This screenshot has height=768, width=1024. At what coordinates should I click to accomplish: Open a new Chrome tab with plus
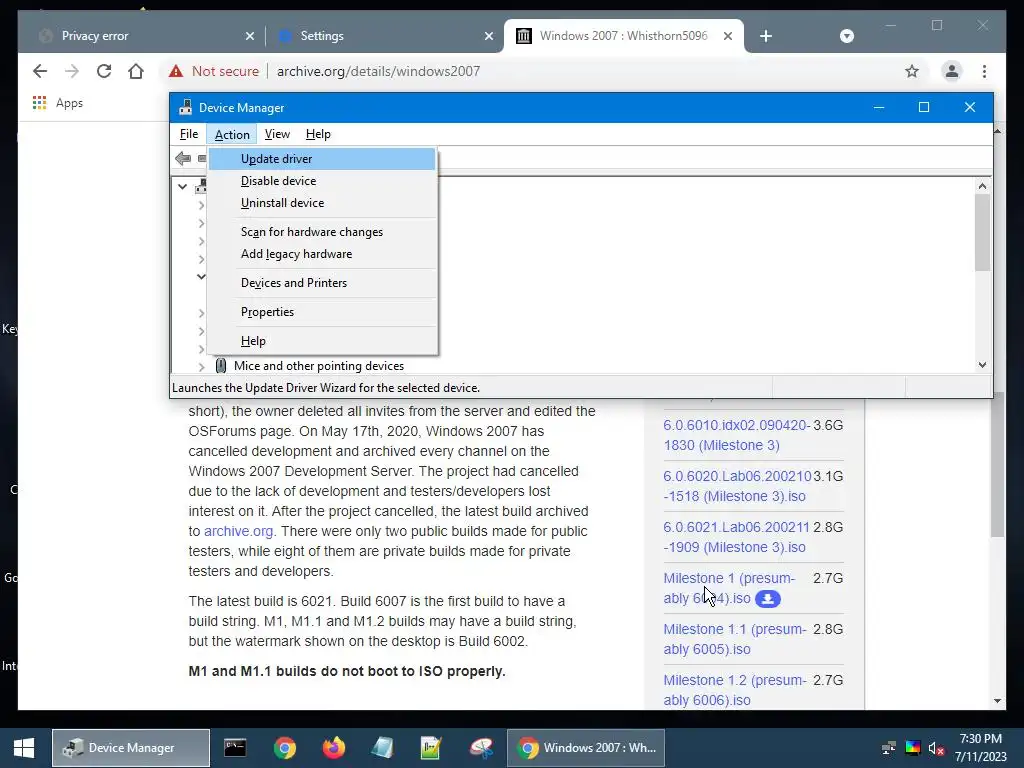pos(766,36)
